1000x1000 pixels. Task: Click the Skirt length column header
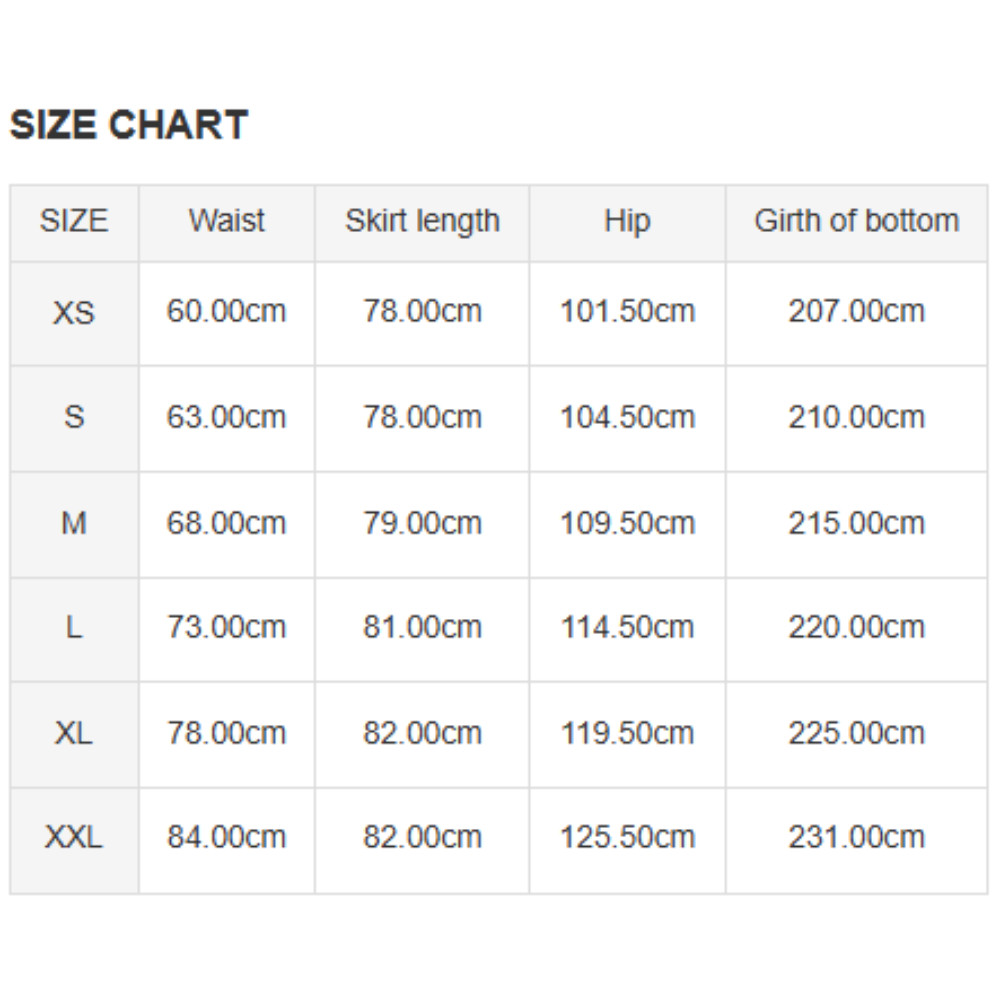422,221
